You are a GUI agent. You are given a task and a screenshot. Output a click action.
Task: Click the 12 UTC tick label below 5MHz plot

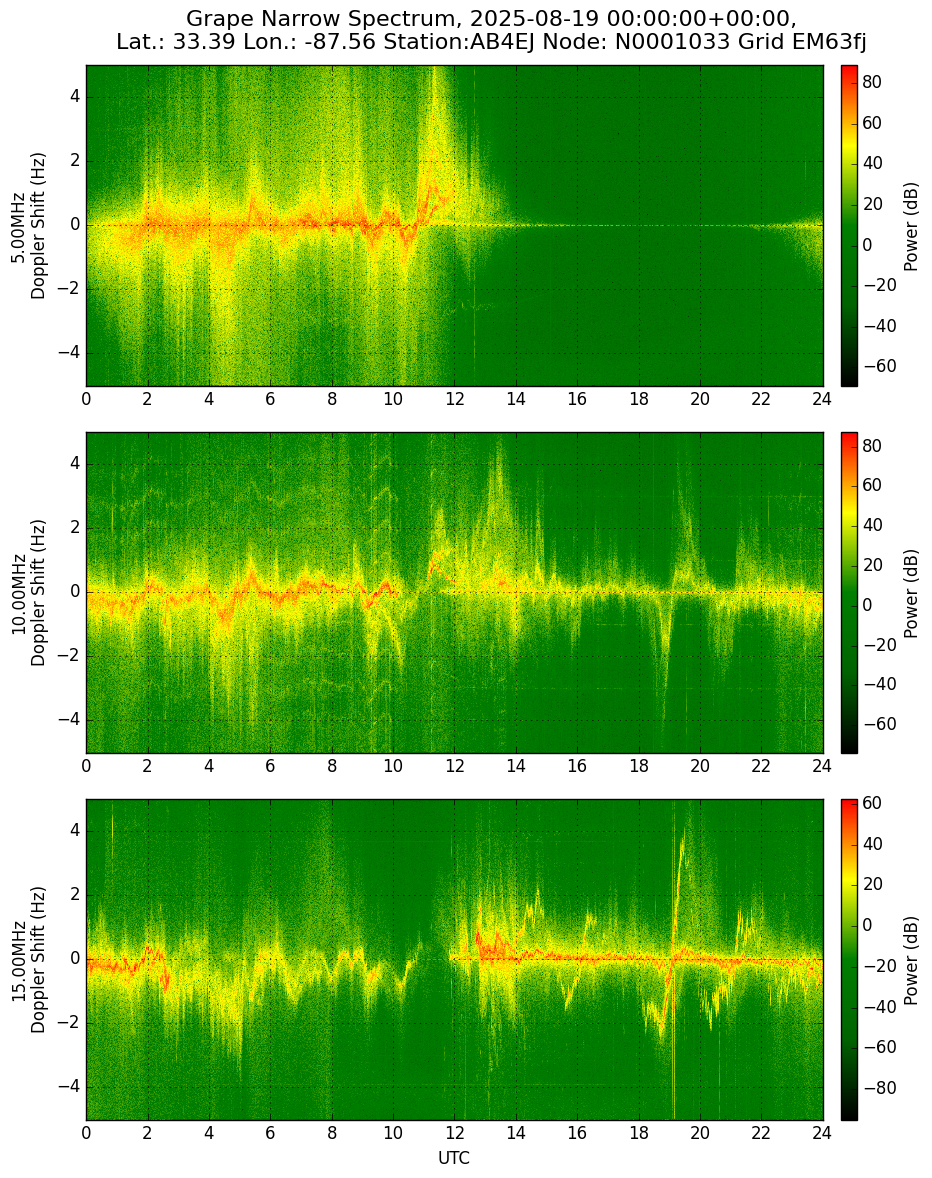454,399
